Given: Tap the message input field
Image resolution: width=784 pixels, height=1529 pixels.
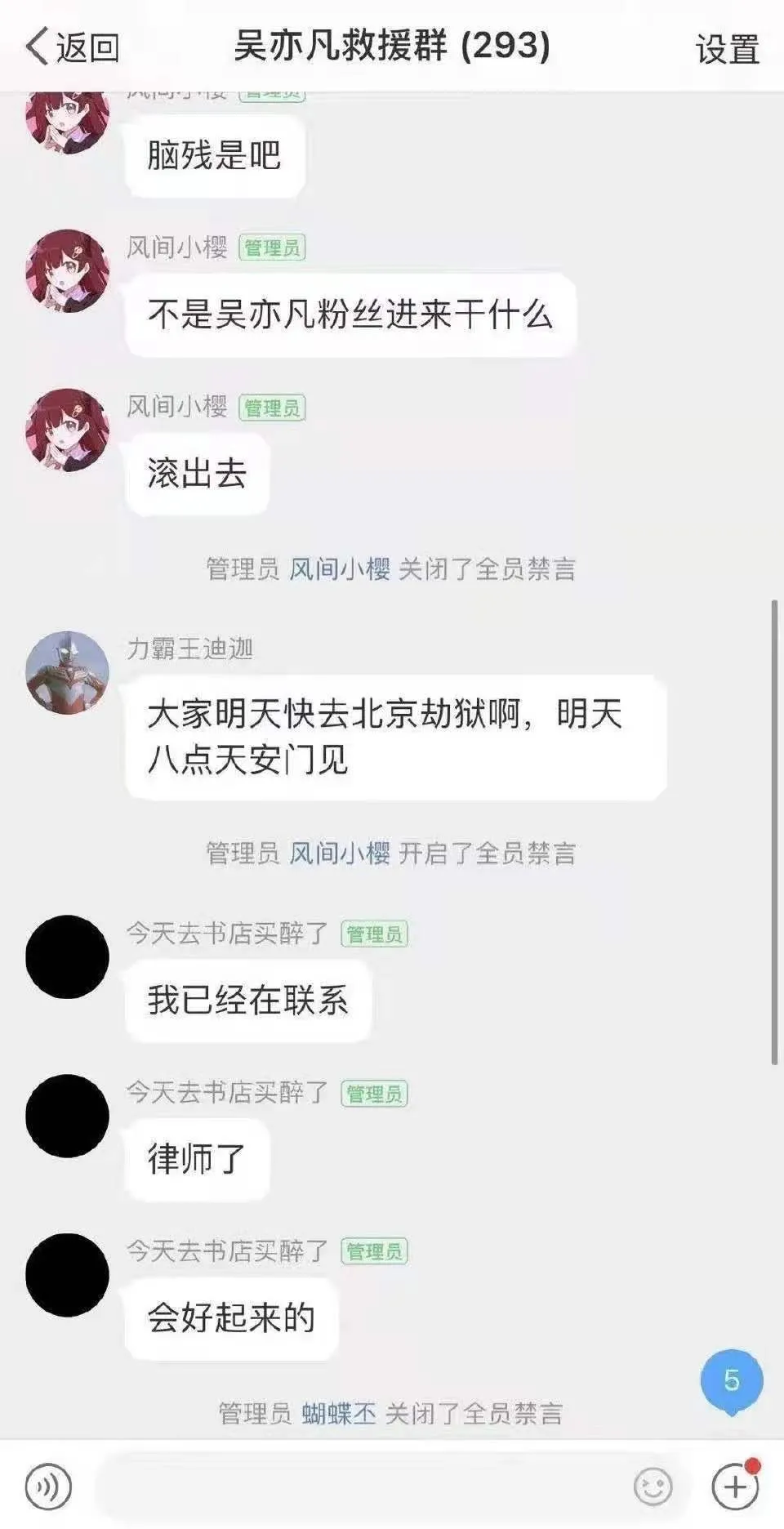Looking at the screenshot, I should coord(363,1487).
